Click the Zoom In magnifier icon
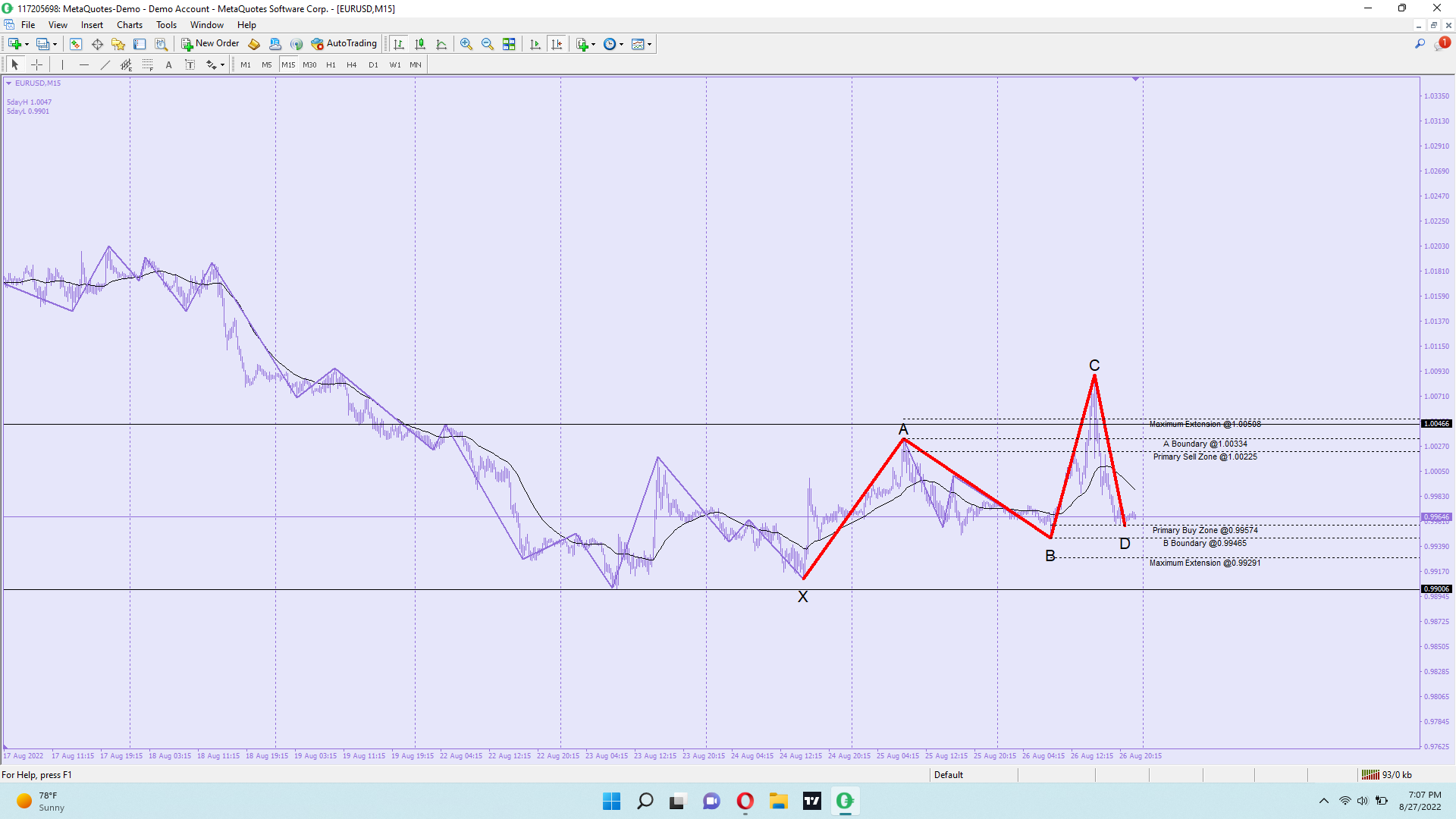1456x819 pixels. pos(466,44)
